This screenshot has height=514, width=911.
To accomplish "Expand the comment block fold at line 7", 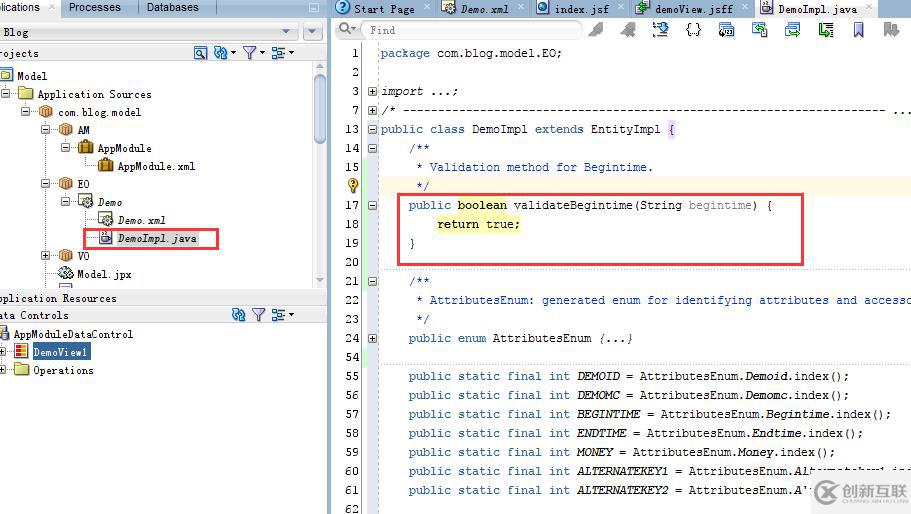I will click(x=372, y=110).
